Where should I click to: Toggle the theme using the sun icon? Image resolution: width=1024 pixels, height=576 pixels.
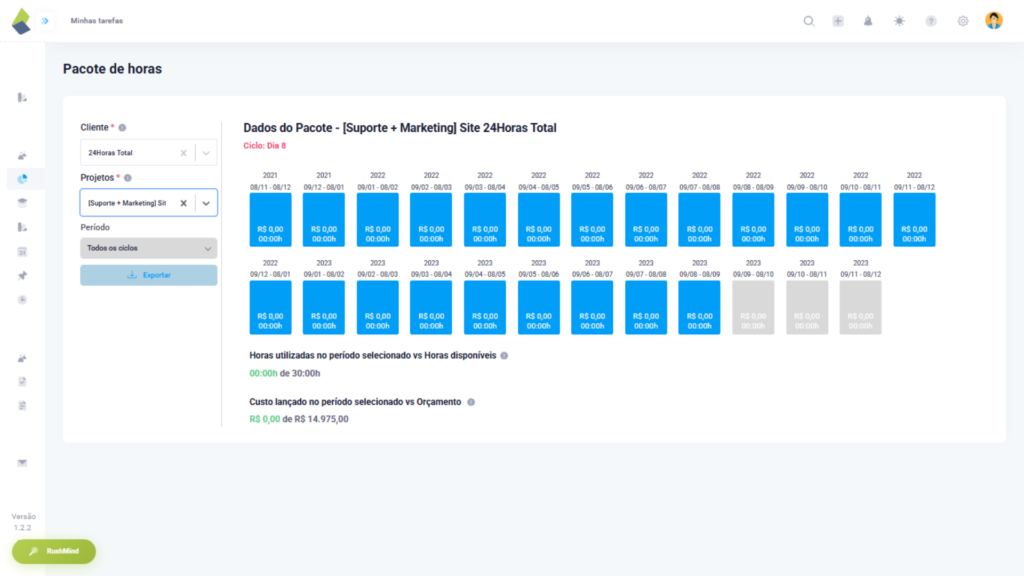(899, 20)
